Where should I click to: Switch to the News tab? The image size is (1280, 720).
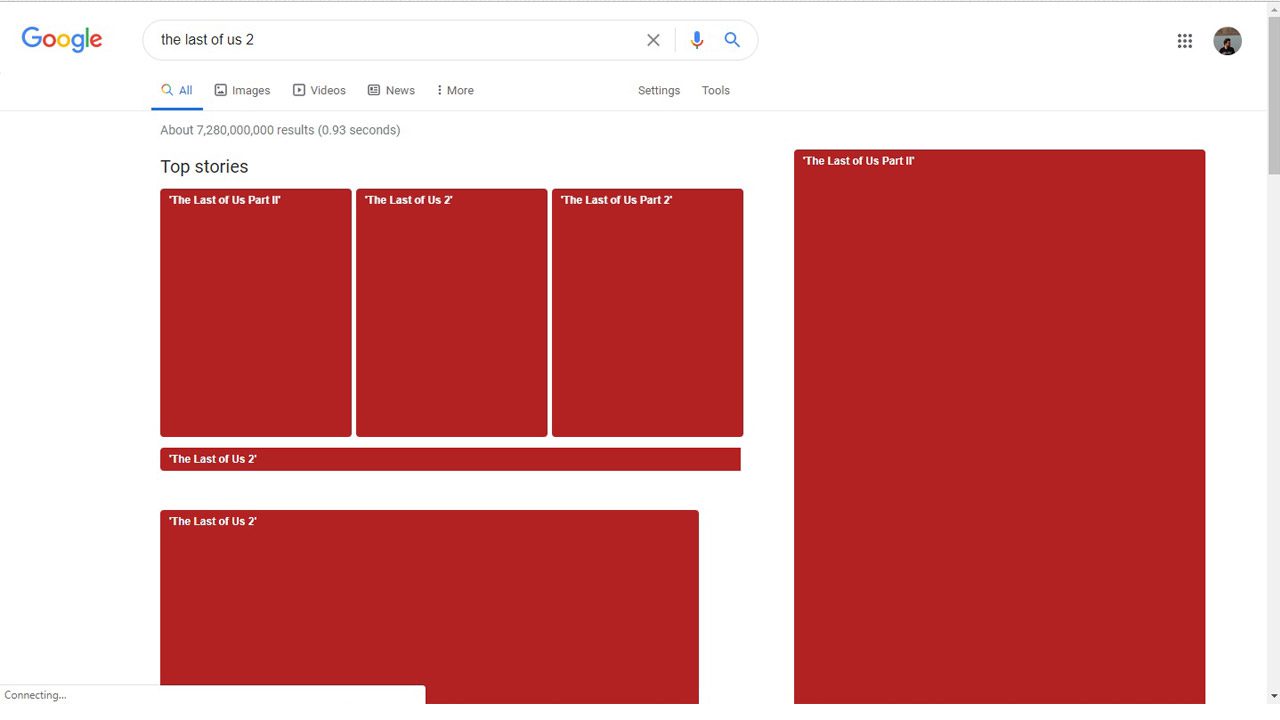391,90
